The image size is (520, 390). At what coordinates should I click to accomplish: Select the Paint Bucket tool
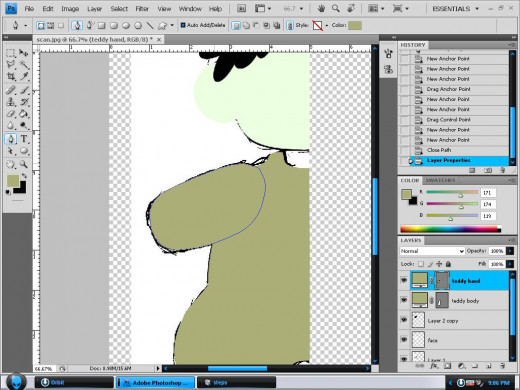point(24,114)
